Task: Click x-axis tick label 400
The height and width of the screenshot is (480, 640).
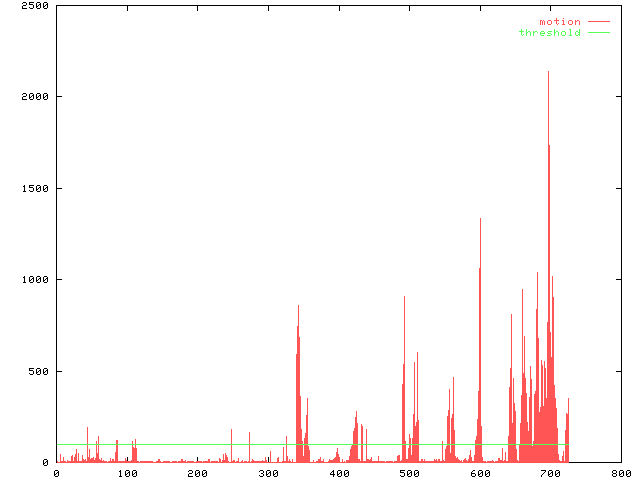Action: [x=338, y=473]
